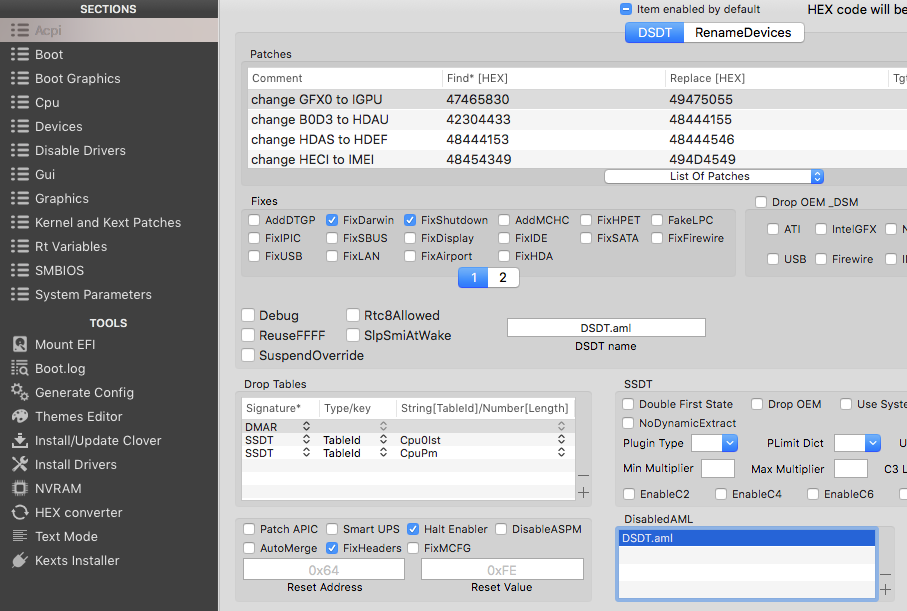
Task: Open signature stepper for DMAR row
Action: coord(306,426)
